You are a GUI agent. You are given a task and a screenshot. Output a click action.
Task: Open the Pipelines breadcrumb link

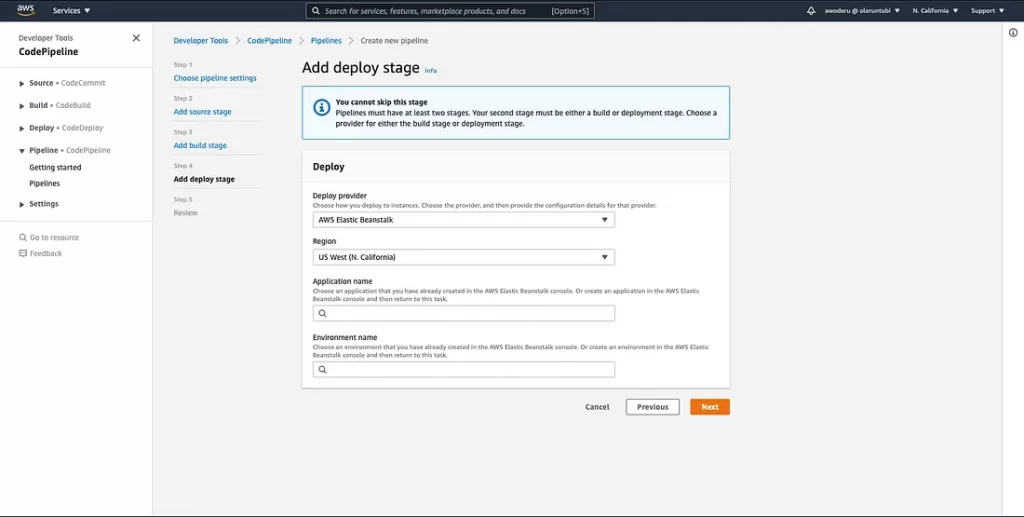pyautogui.click(x=326, y=41)
